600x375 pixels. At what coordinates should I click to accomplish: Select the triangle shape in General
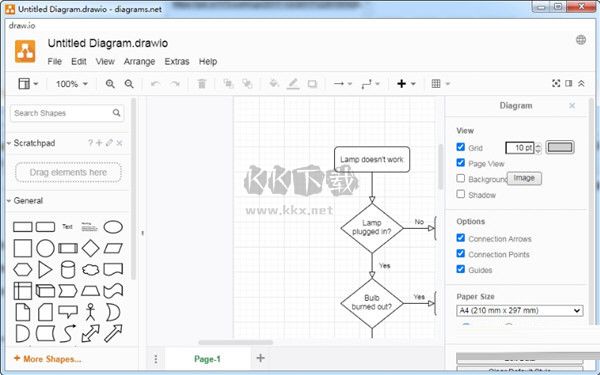pos(45,270)
